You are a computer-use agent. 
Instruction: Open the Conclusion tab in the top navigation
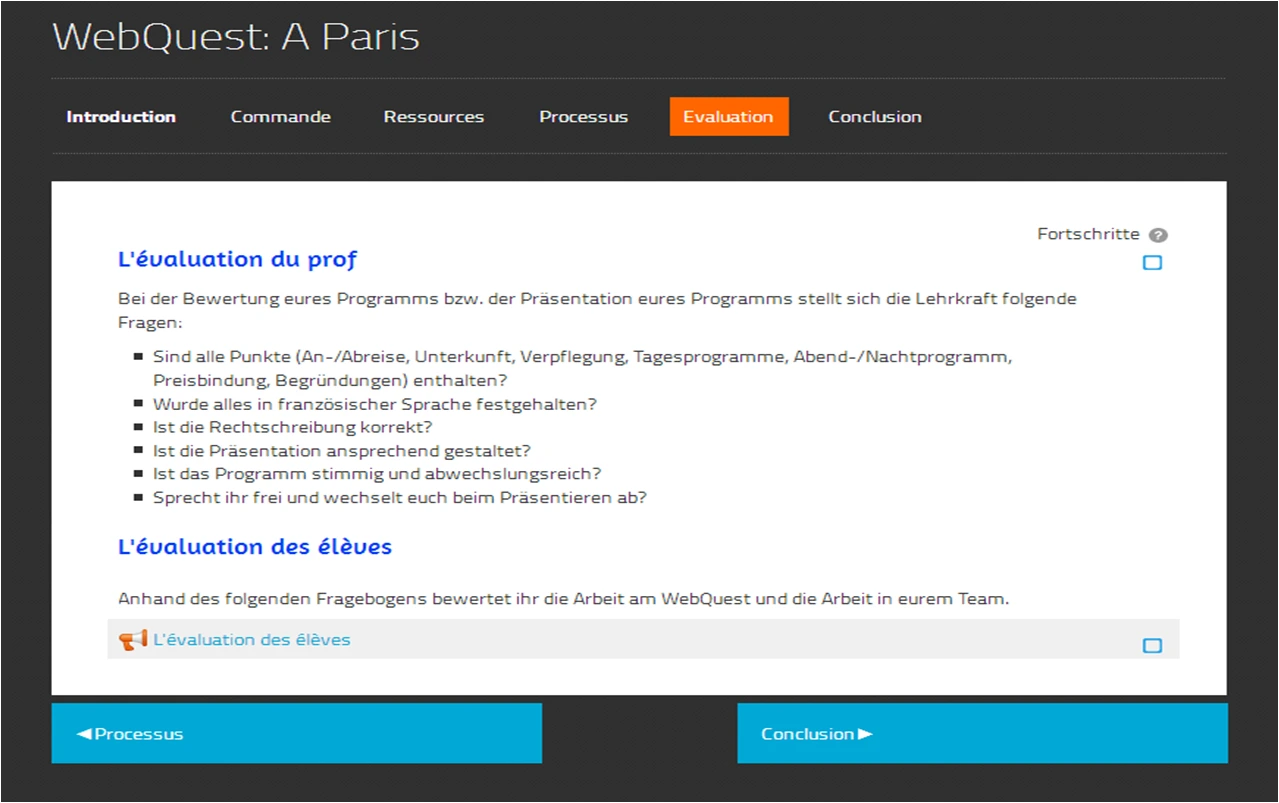pyautogui.click(x=874, y=117)
